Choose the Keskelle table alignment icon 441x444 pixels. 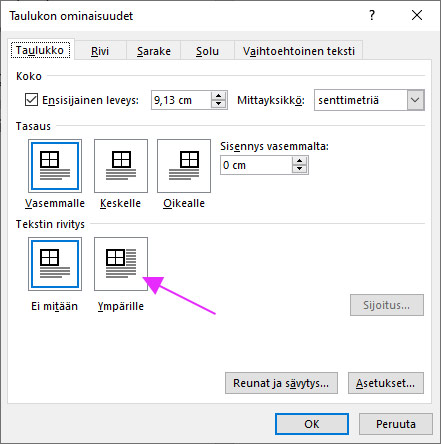[x=121, y=166]
